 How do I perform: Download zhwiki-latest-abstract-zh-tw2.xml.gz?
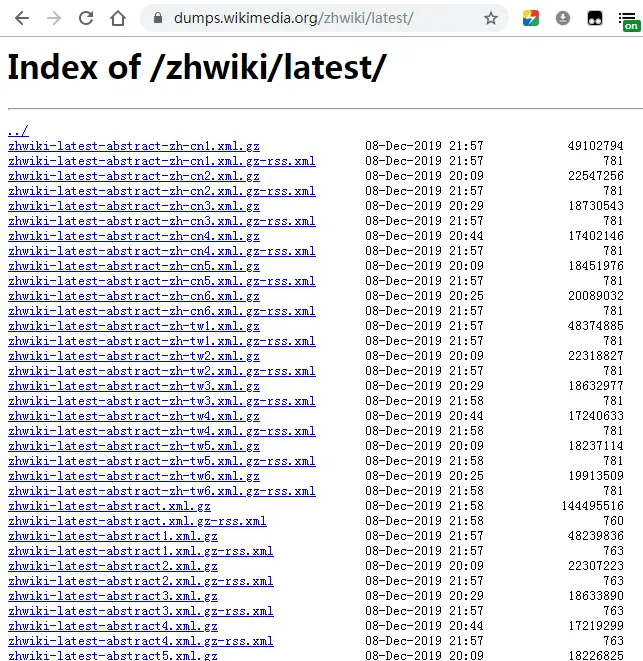(x=134, y=356)
